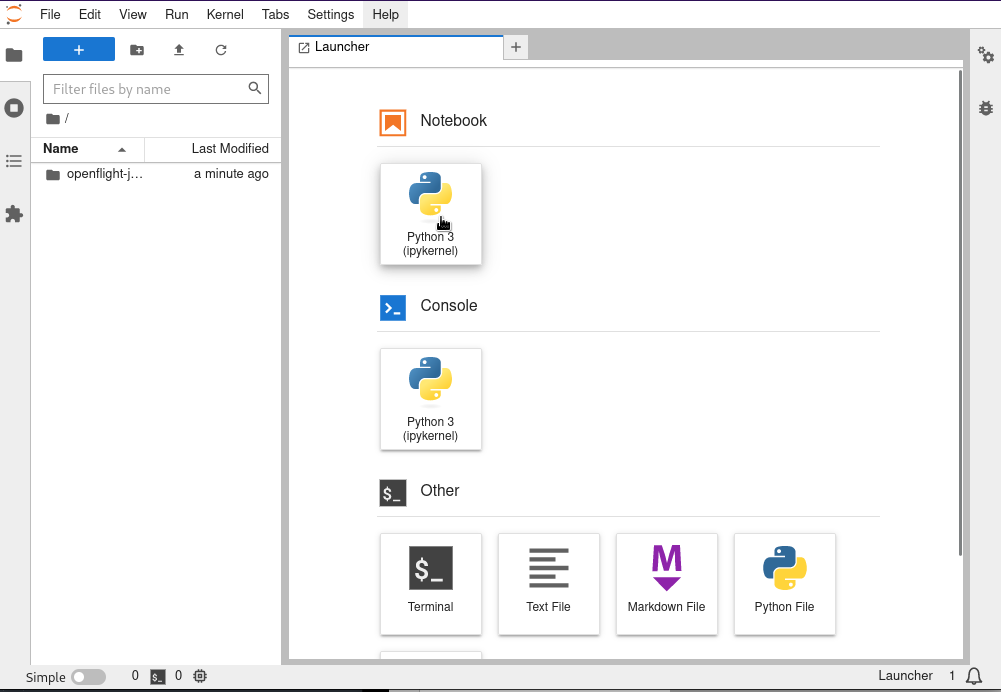Open a new Terminal from the launcher
Screen dimensions: 1001x692
coord(430,584)
